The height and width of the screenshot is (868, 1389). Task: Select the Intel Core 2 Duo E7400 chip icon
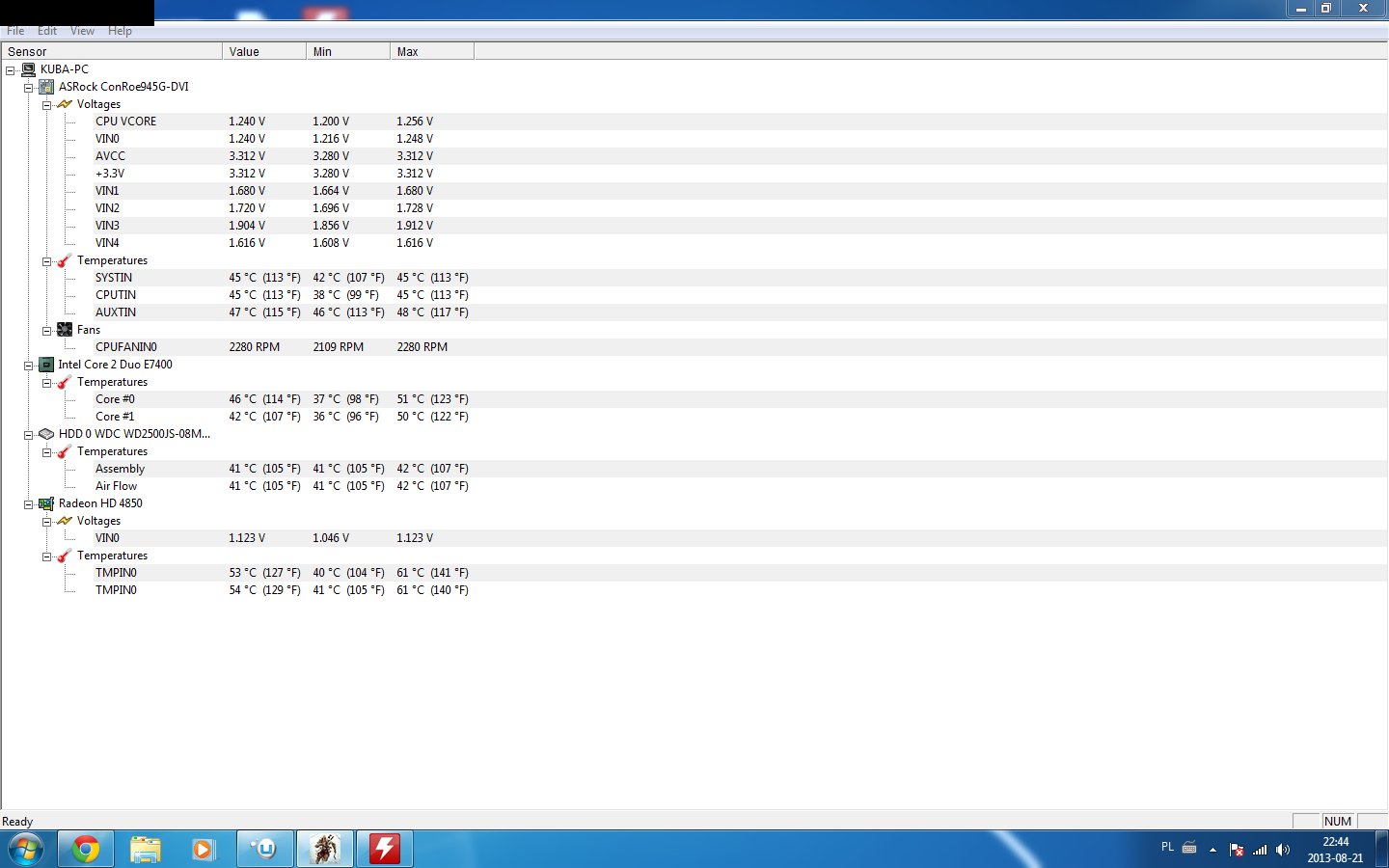pos(46,365)
